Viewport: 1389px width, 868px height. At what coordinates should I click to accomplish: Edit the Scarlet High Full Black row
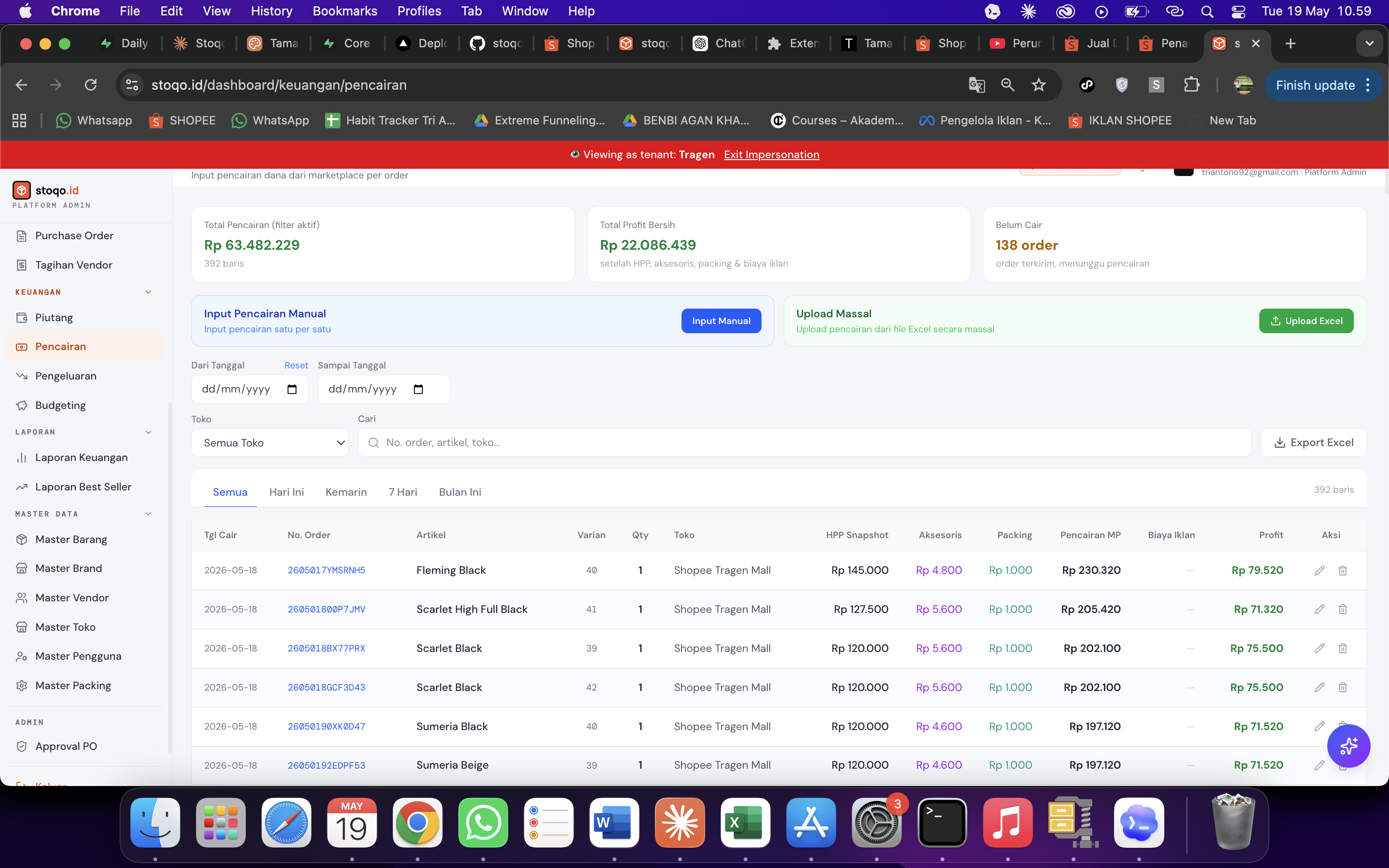(1320, 609)
